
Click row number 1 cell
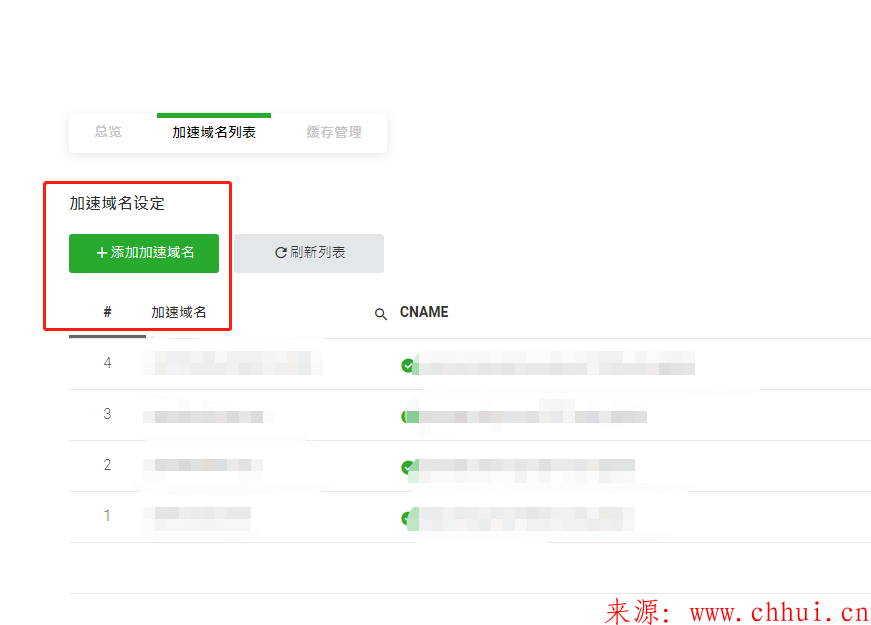(107, 516)
